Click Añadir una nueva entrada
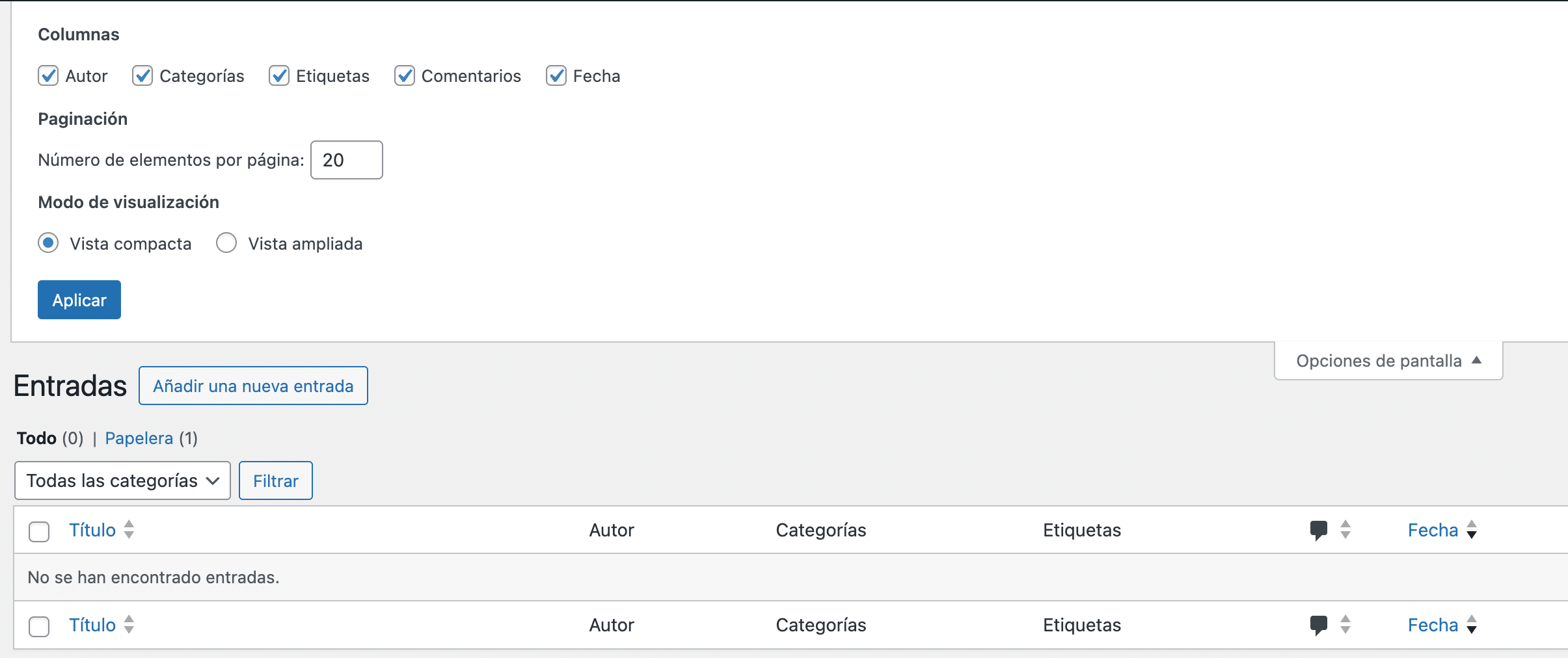Screen dimensions: 1568x658 [253, 386]
